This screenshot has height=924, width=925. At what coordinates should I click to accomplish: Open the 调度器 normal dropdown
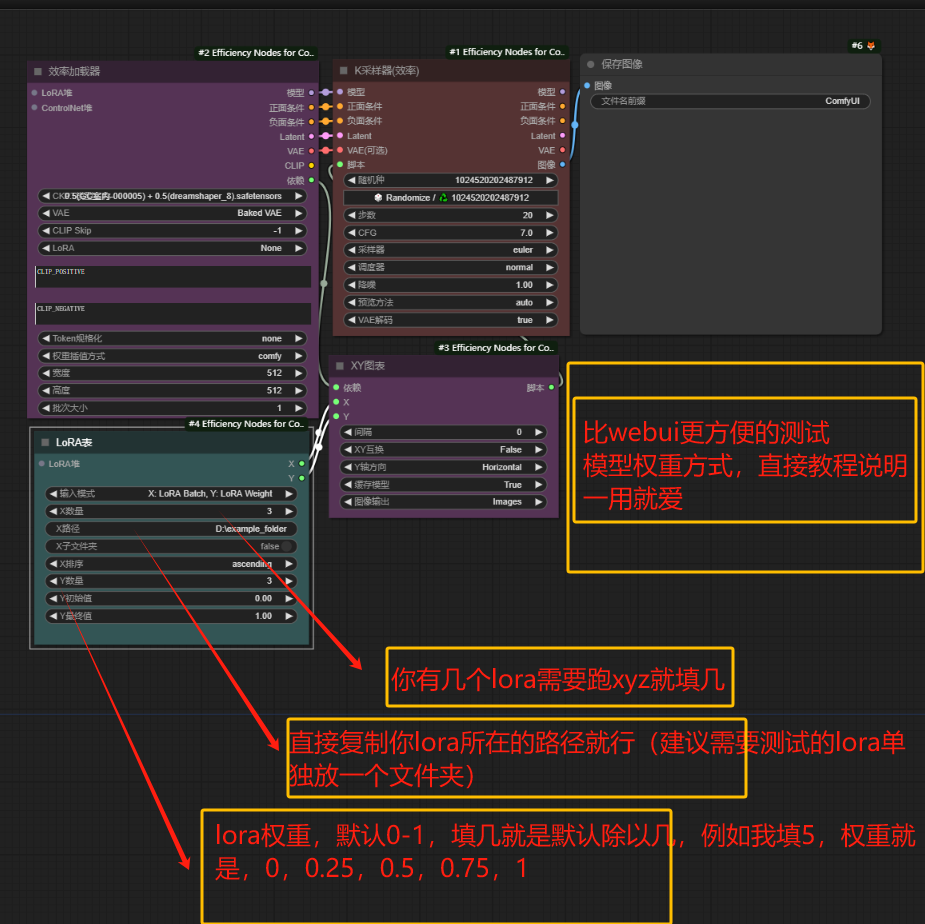tap(451, 267)
